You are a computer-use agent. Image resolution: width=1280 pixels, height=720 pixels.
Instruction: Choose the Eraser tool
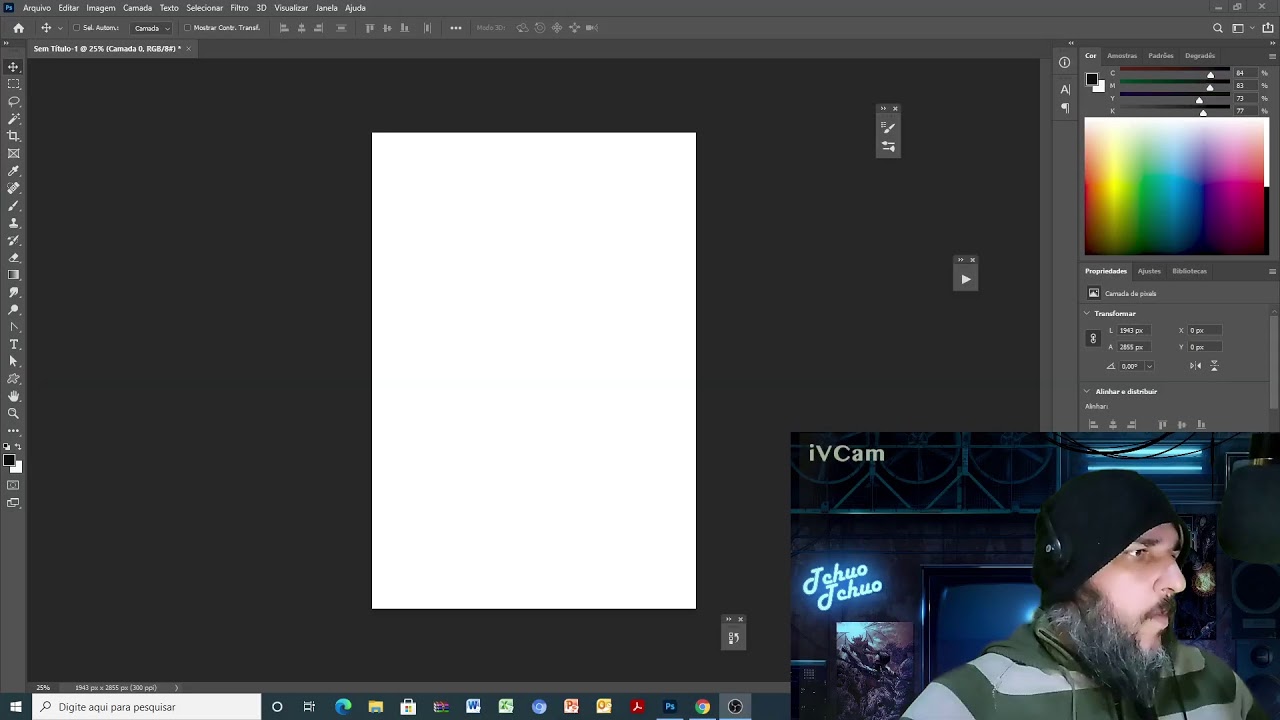pos(14,257)
